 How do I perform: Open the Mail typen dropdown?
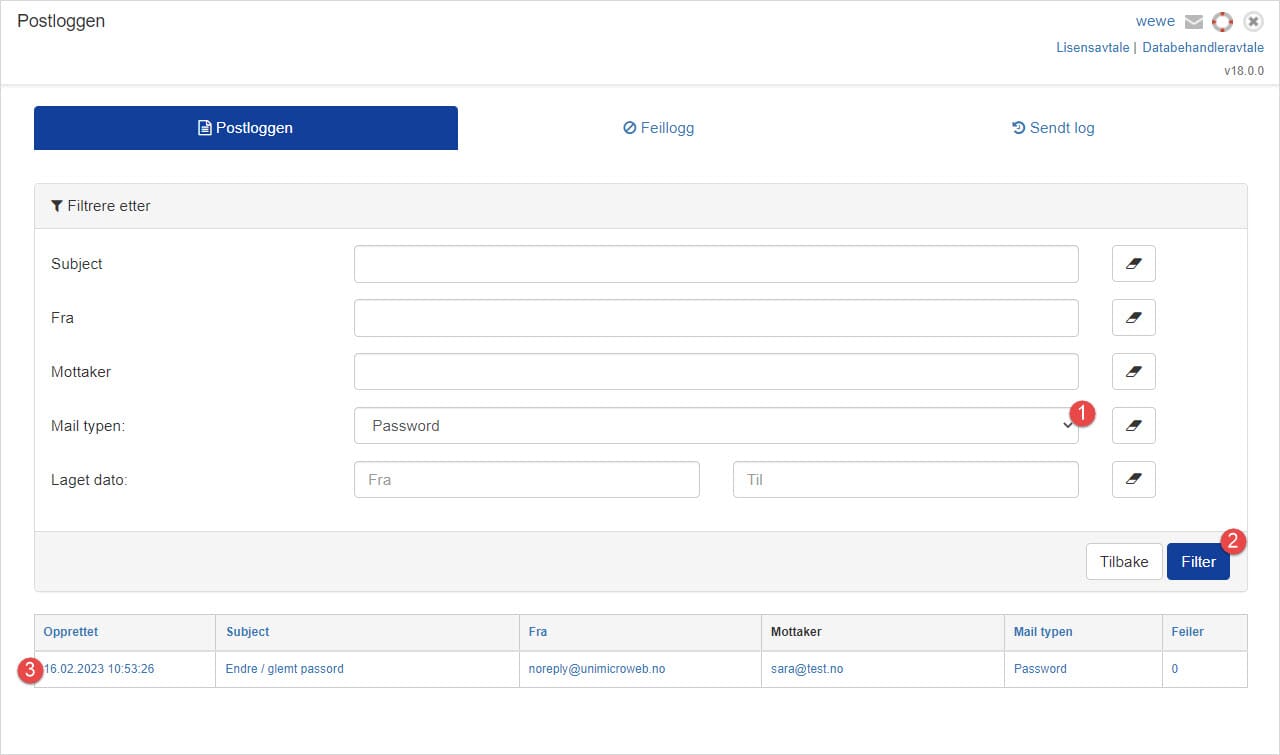pyautogui.click(x=715, y=426)
